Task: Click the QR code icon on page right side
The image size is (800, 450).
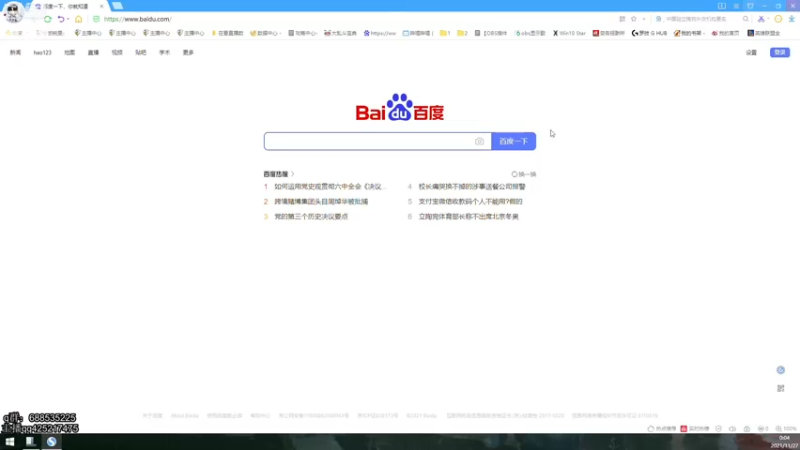Action: [781, 388]
